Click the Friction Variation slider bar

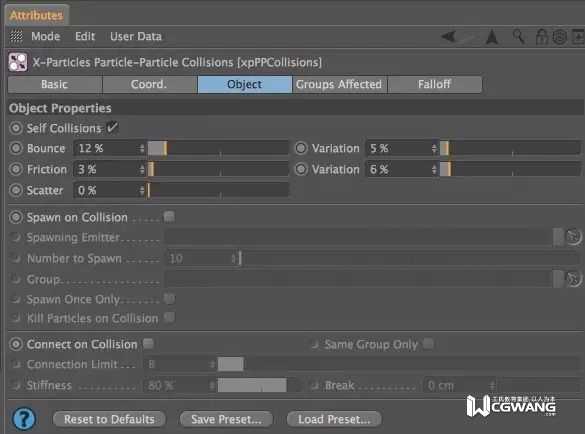(x=510, y=169)
